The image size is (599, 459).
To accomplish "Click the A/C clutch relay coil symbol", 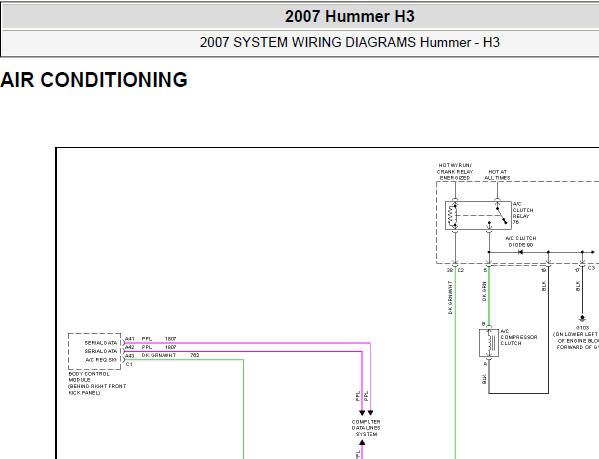I will 452,216.
